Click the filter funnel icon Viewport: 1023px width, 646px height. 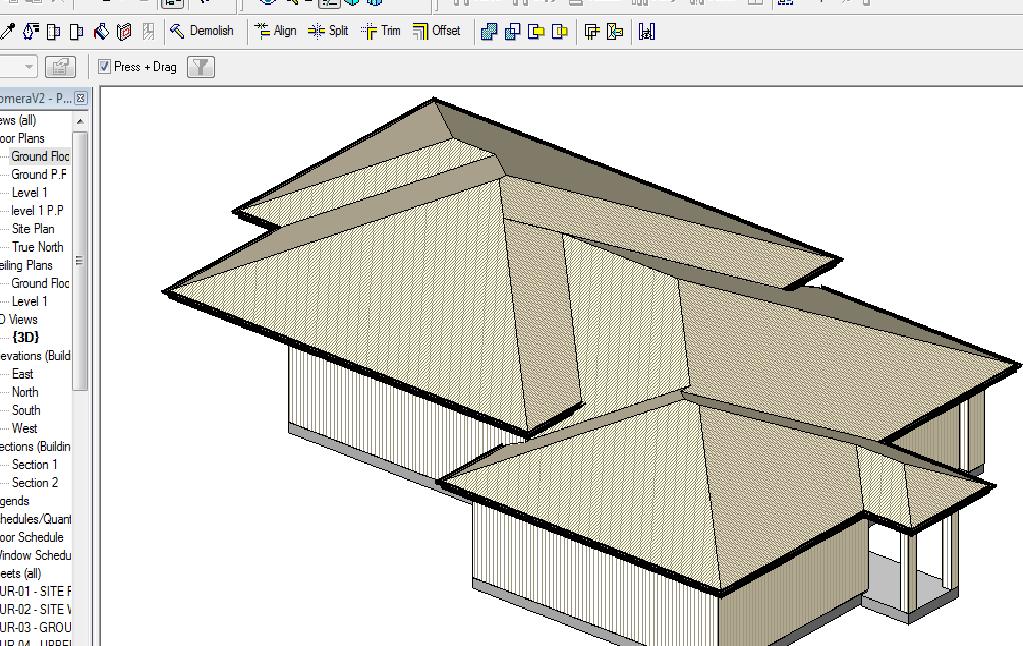click(201, 67)
